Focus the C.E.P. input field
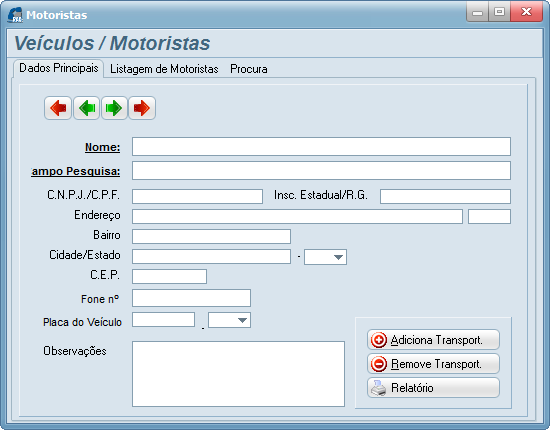The height and width of the screenshot is (430, 550). [169, 276]
